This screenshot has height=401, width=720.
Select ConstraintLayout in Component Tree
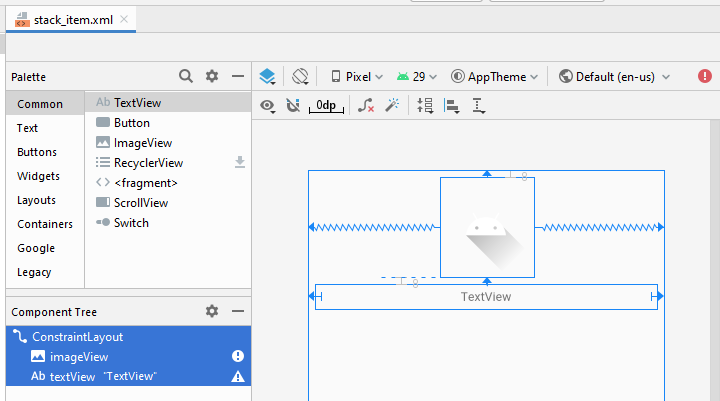click(129, 337)
